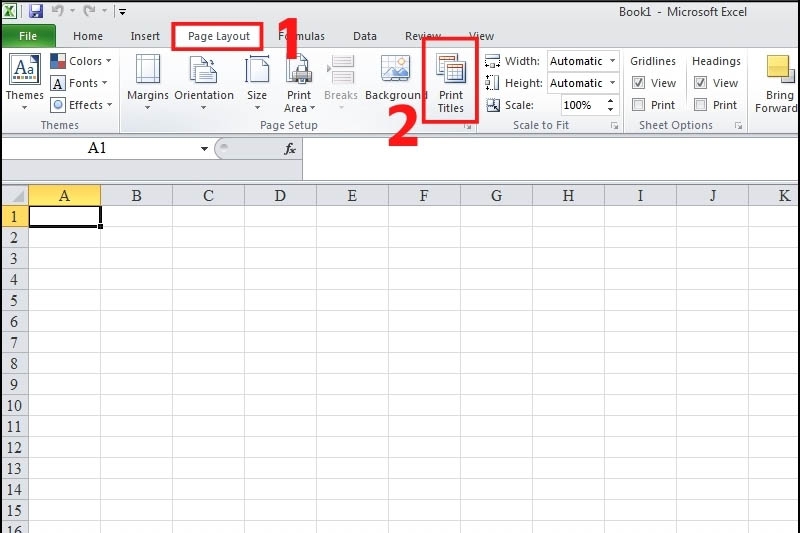Save the workbook from Quick Access toolbar

[35, 11]
